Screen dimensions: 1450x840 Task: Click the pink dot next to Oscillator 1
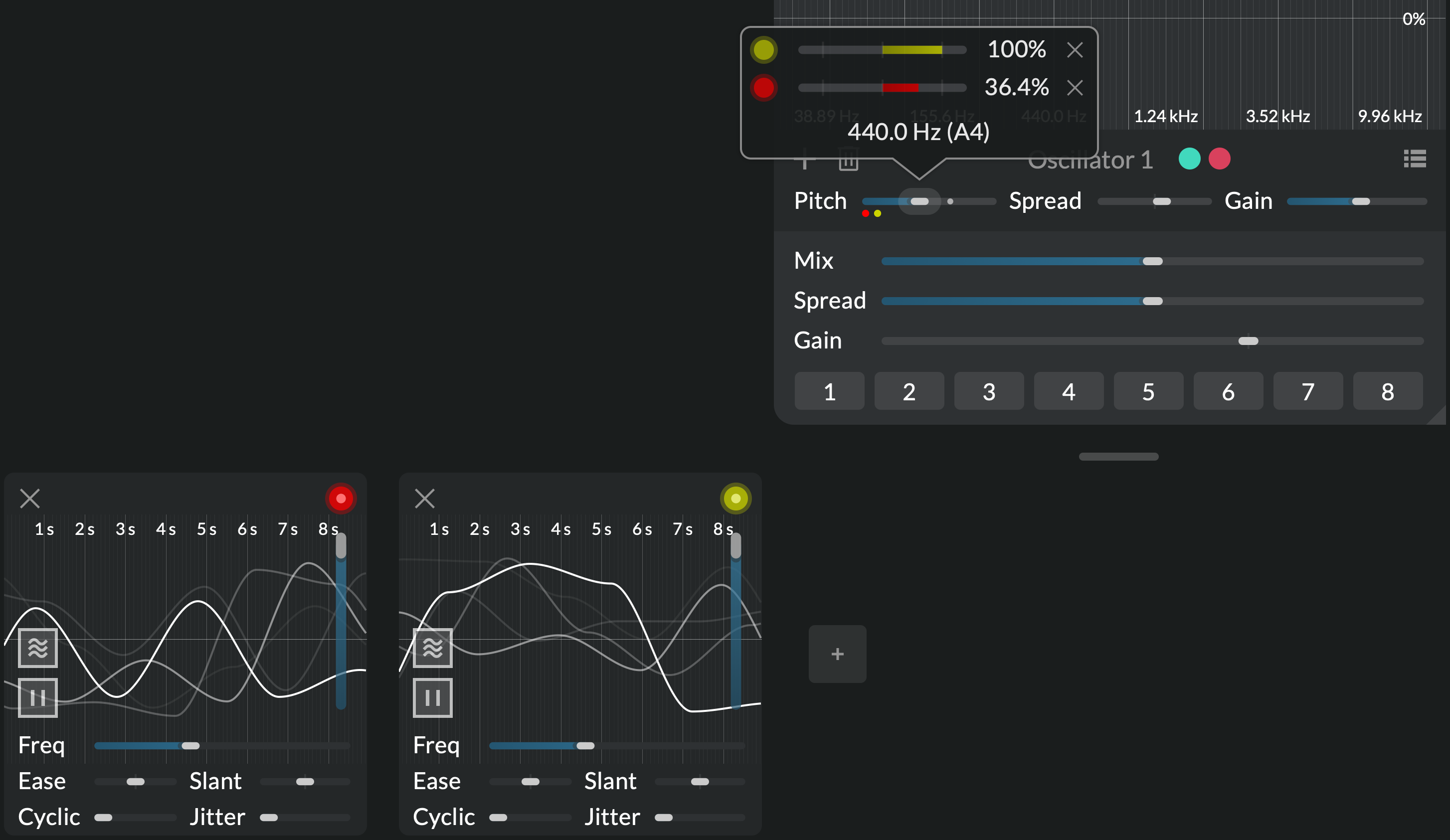(1219, 159)
